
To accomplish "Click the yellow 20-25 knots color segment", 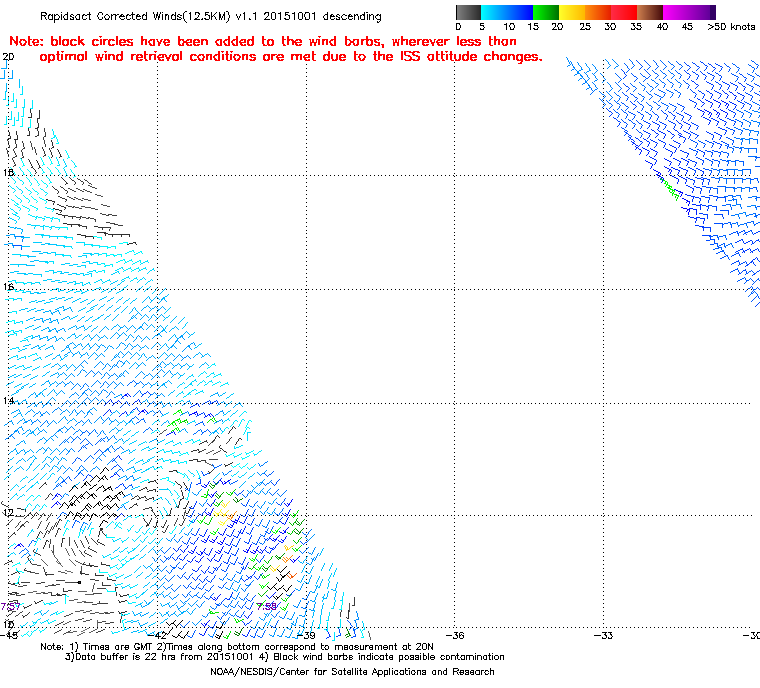I will point(572,12).
